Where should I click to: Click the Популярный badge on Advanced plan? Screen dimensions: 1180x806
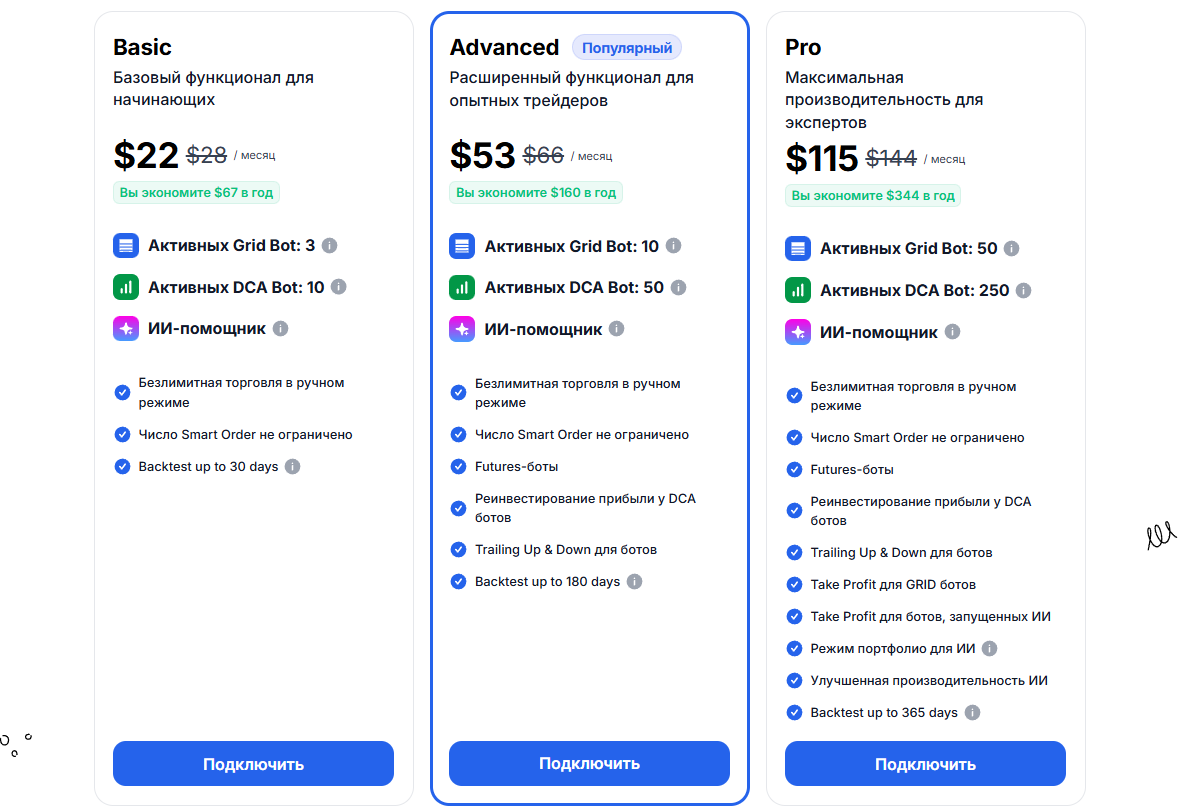pos(627,47)
